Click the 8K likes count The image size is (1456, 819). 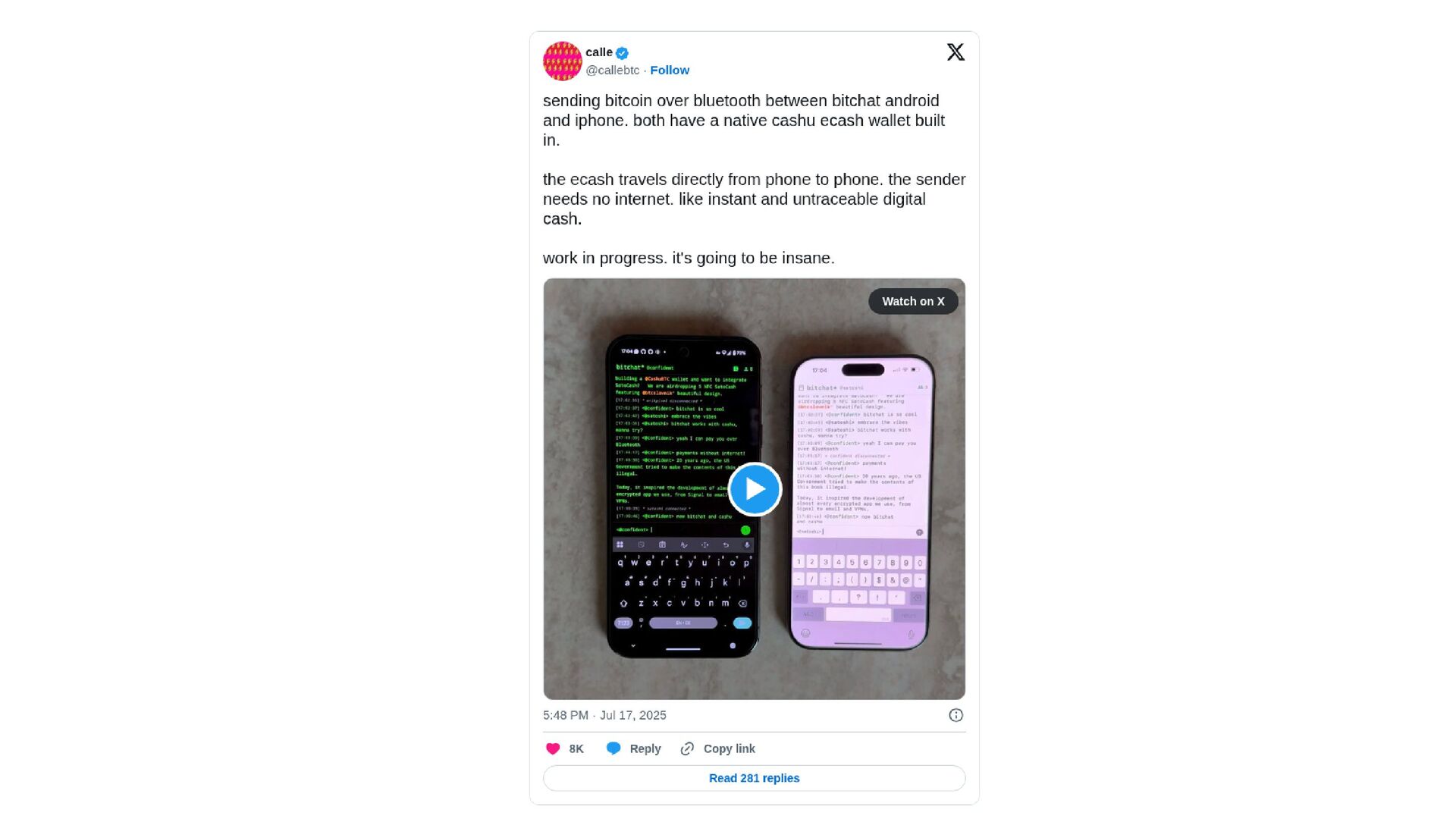[x=576, y=748]
